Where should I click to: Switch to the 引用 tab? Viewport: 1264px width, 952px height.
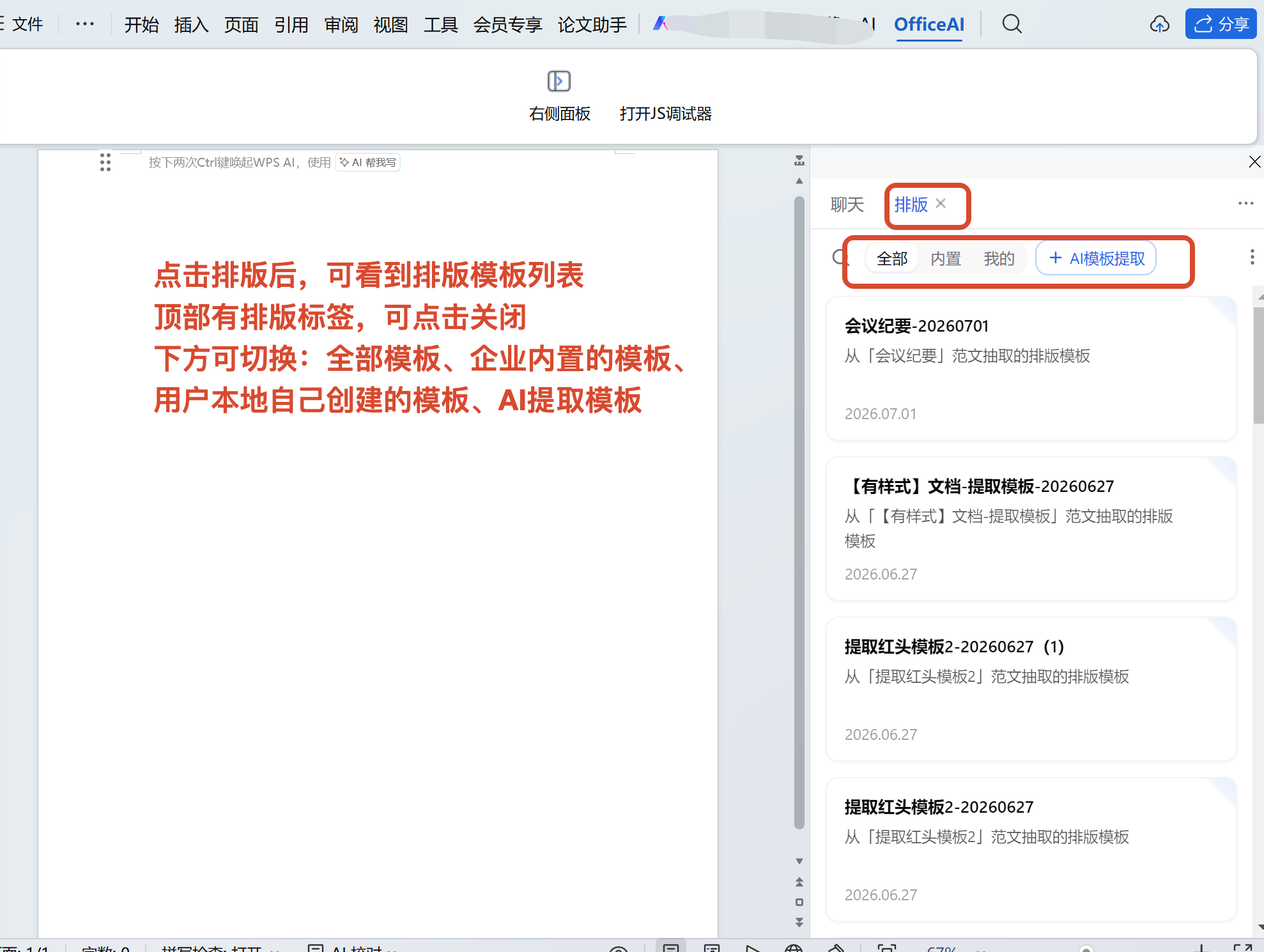pyautogui.click(x=291, y=24)
